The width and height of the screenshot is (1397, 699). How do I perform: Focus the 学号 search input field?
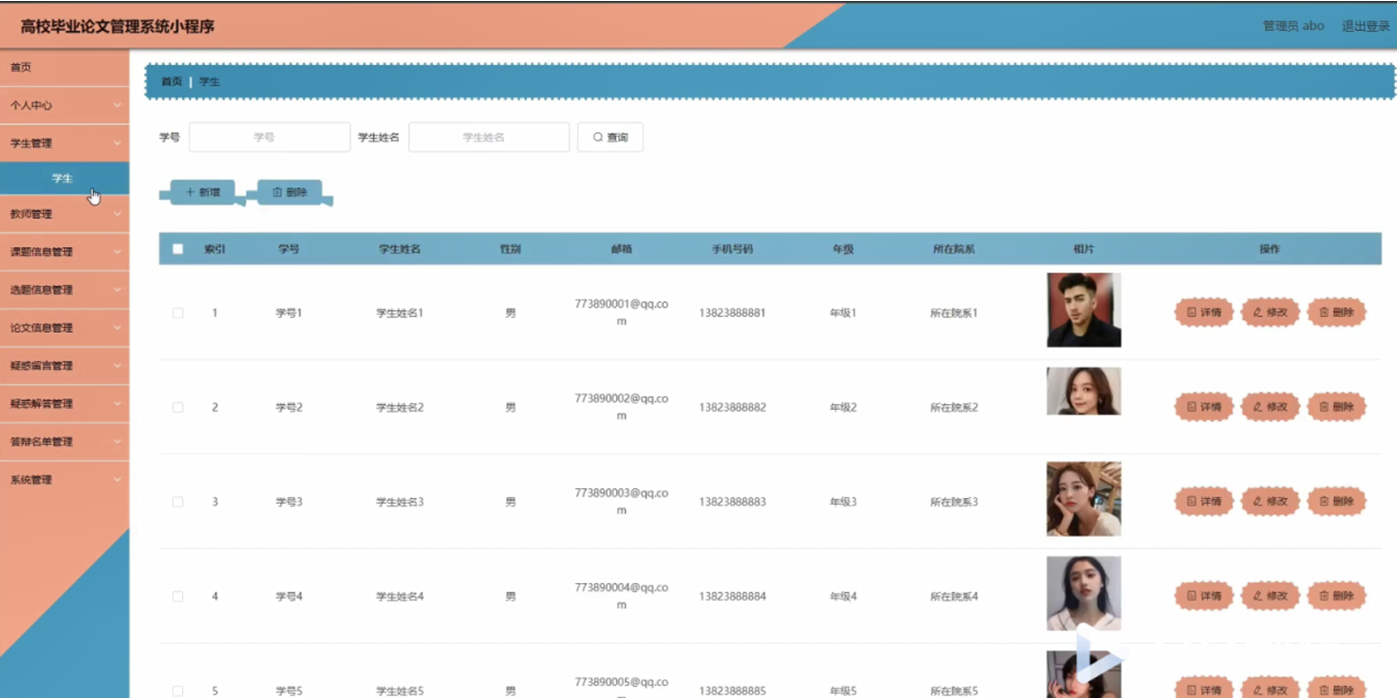[x=269, y=137]
